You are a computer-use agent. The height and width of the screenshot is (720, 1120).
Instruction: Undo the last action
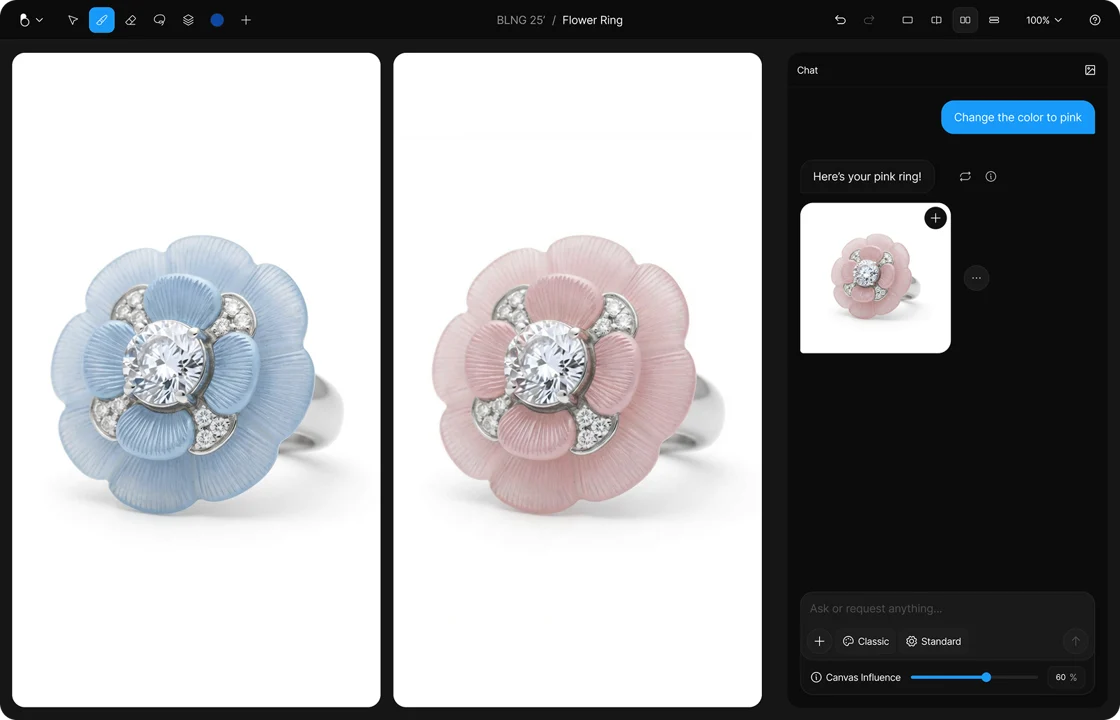(x=840, y=20)
